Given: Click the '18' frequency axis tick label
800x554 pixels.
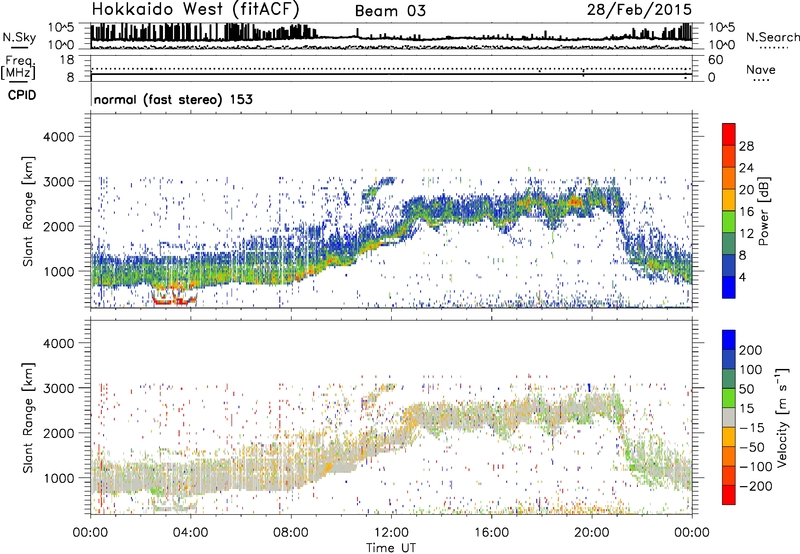Looking at the screenshot, I should [x=67, y=60].
